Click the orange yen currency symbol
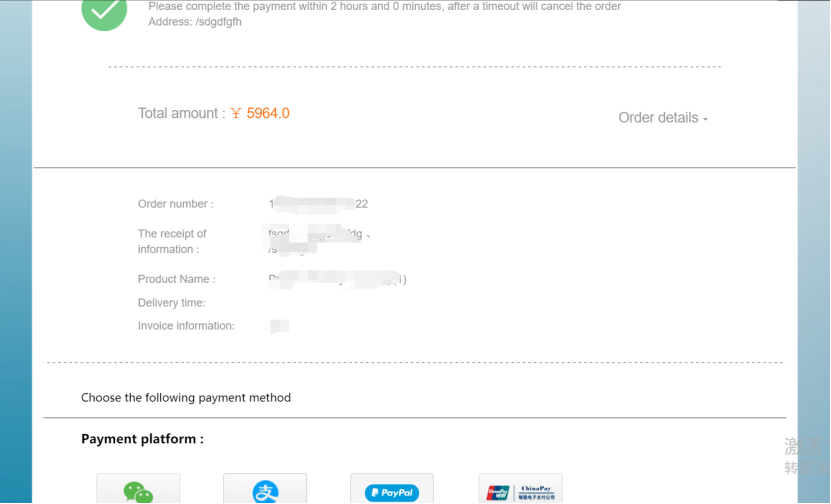This screenshot has width=831, height=504. point(236,113)
